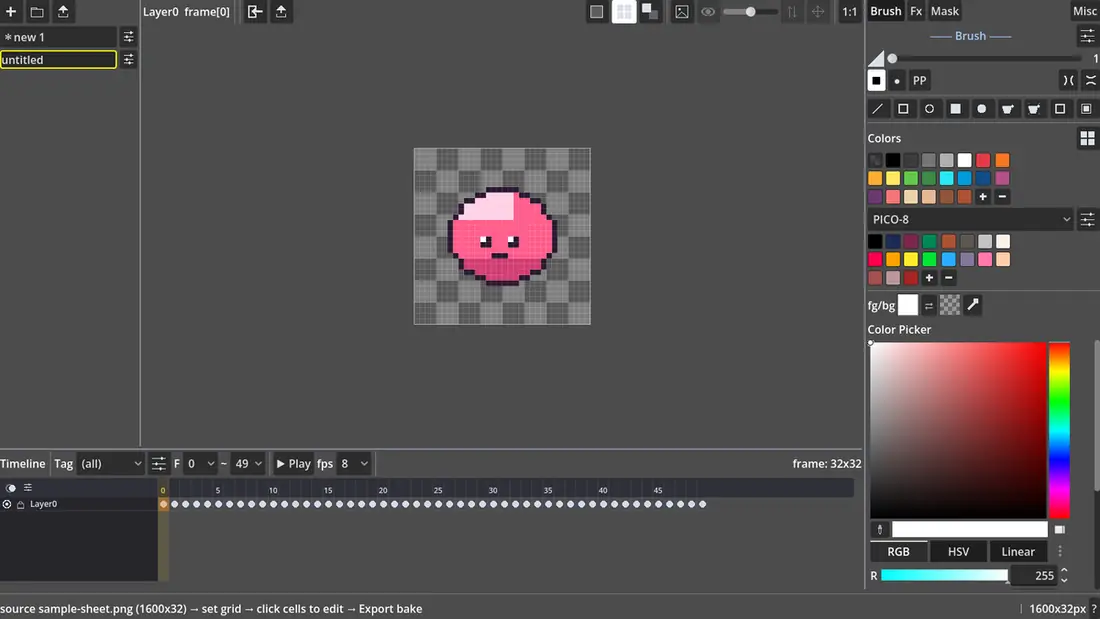The height and width of the screenshot is (619, 1100).
Task: Open the Misc tab
Action: tap(1085, 11)
